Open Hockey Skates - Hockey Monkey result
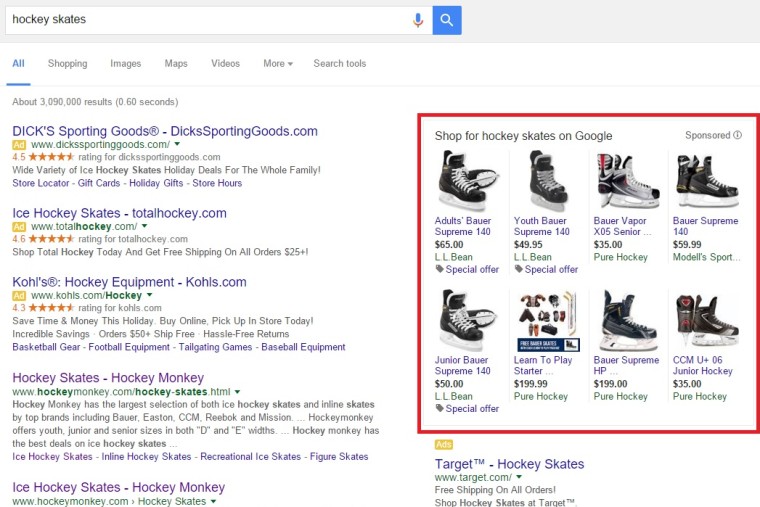Viewport: 760px width, 507px height. (x=108, y=378)
